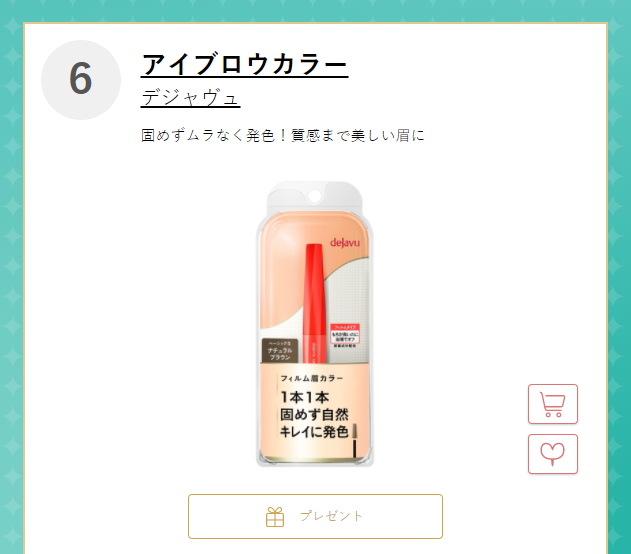Screen dimensions: 631x554
Task: Click the hang hole on the package top
Action: 315,194
